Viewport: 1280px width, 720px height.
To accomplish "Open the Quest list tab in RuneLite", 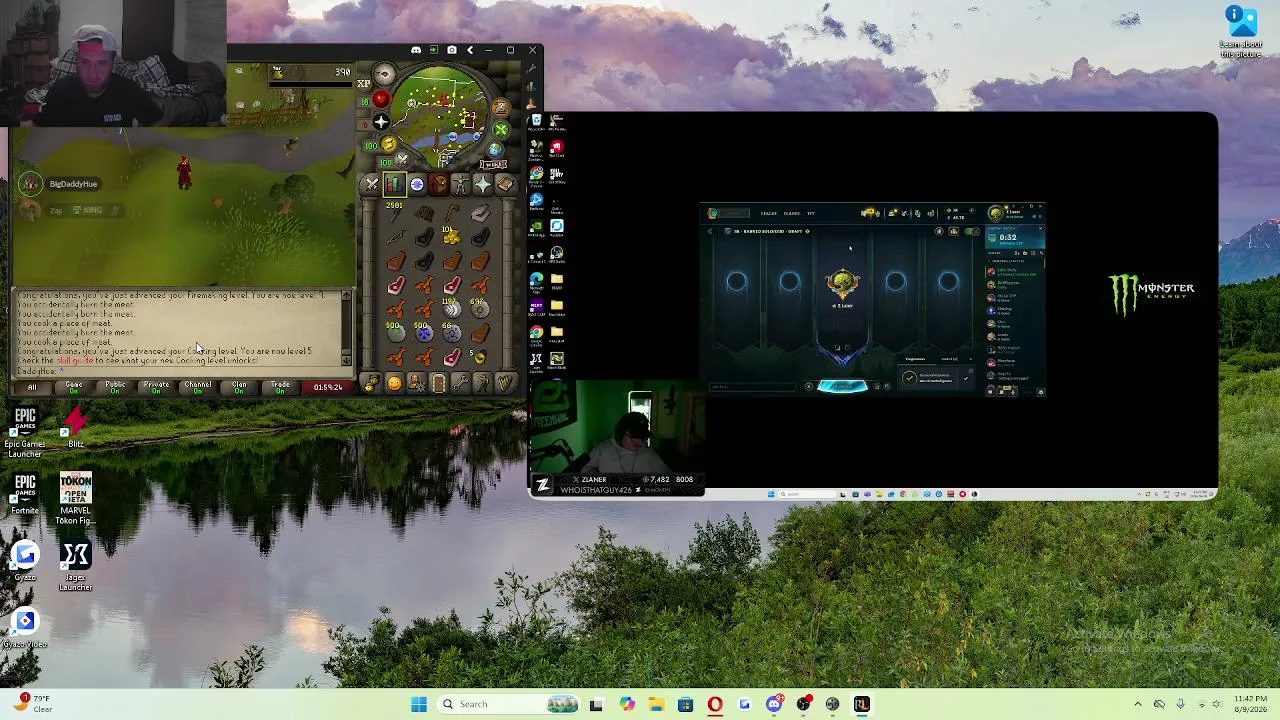I will click(417, 184).
